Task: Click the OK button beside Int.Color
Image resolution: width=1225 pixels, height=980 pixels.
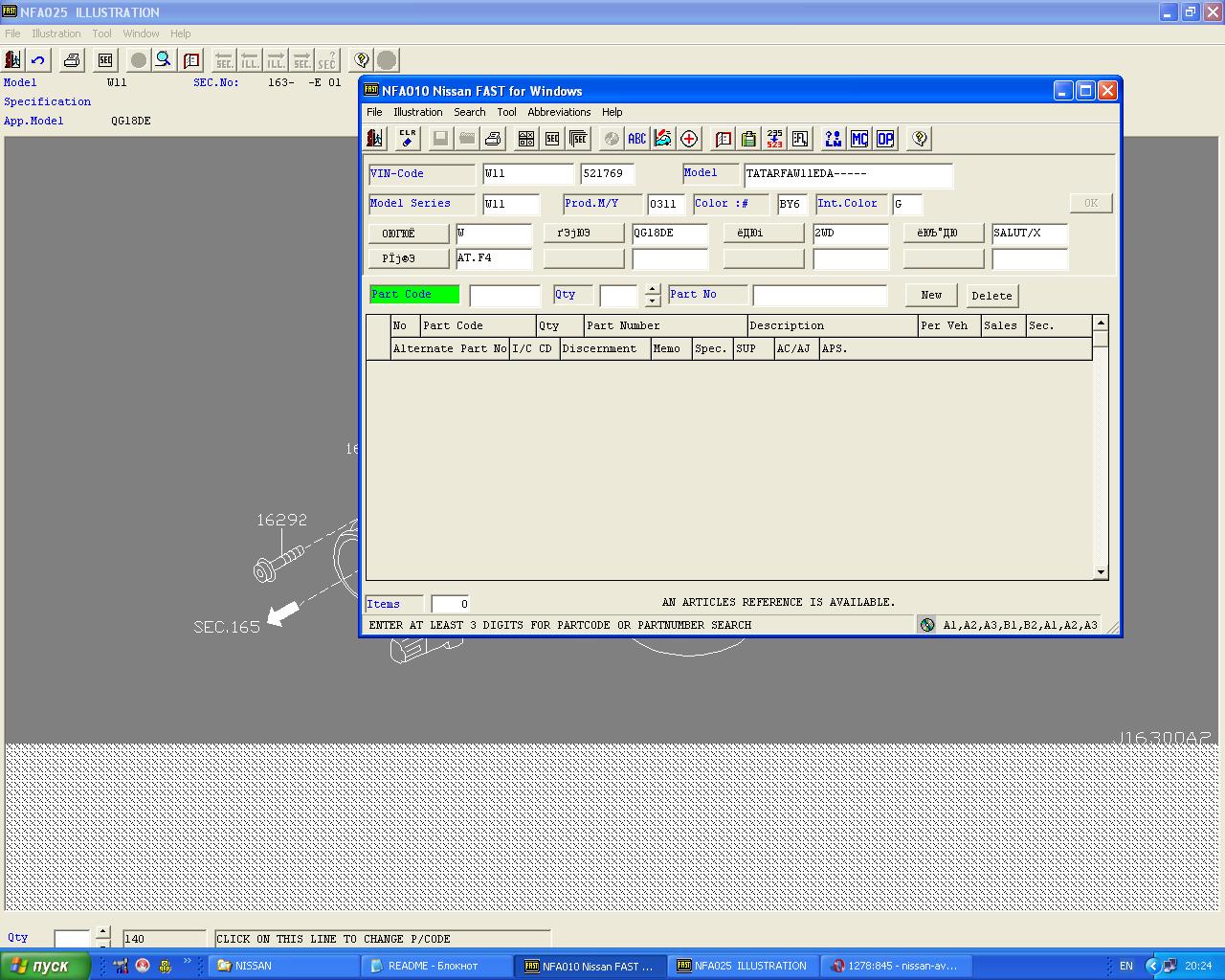Action: click(x=1091, y=203)
